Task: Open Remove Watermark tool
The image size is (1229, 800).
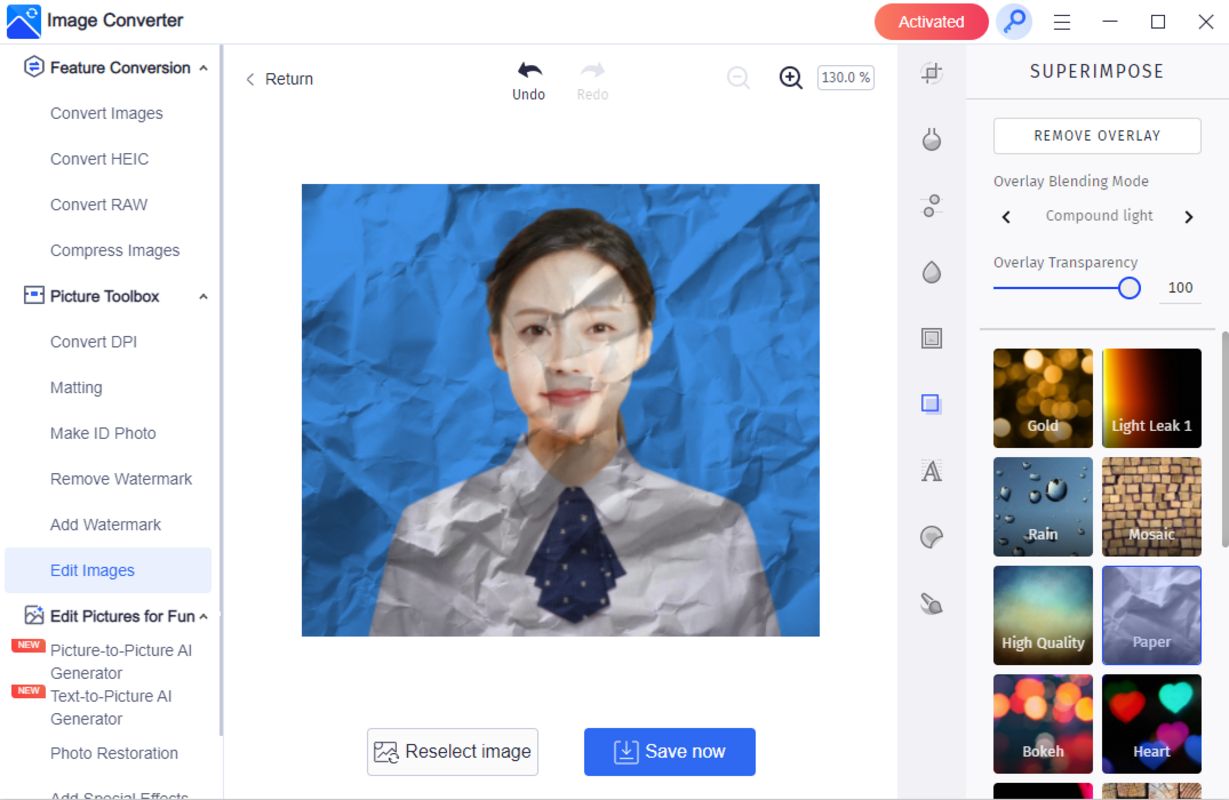Action: tap(121, 479)
